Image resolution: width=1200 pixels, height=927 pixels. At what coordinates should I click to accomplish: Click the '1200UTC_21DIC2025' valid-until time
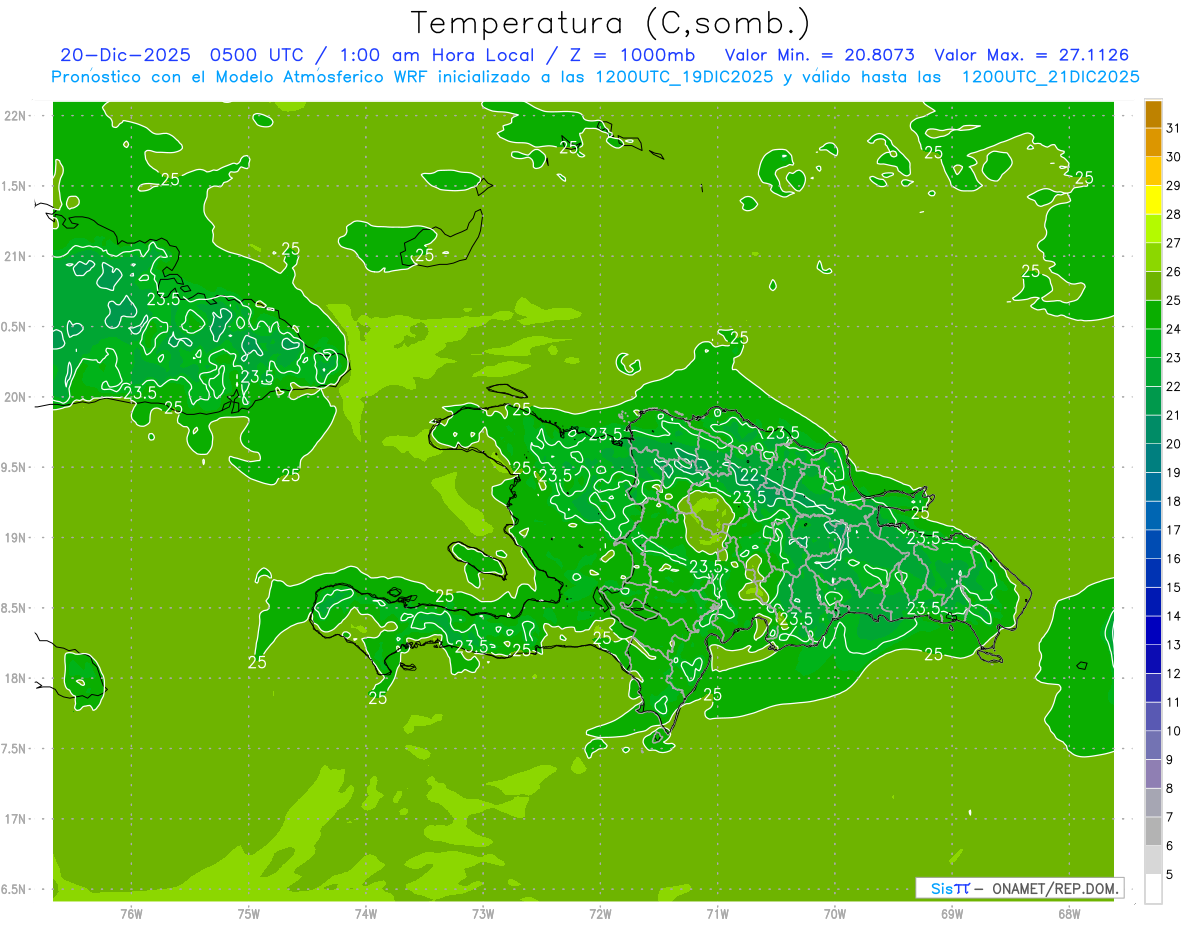click(1050, 77)
